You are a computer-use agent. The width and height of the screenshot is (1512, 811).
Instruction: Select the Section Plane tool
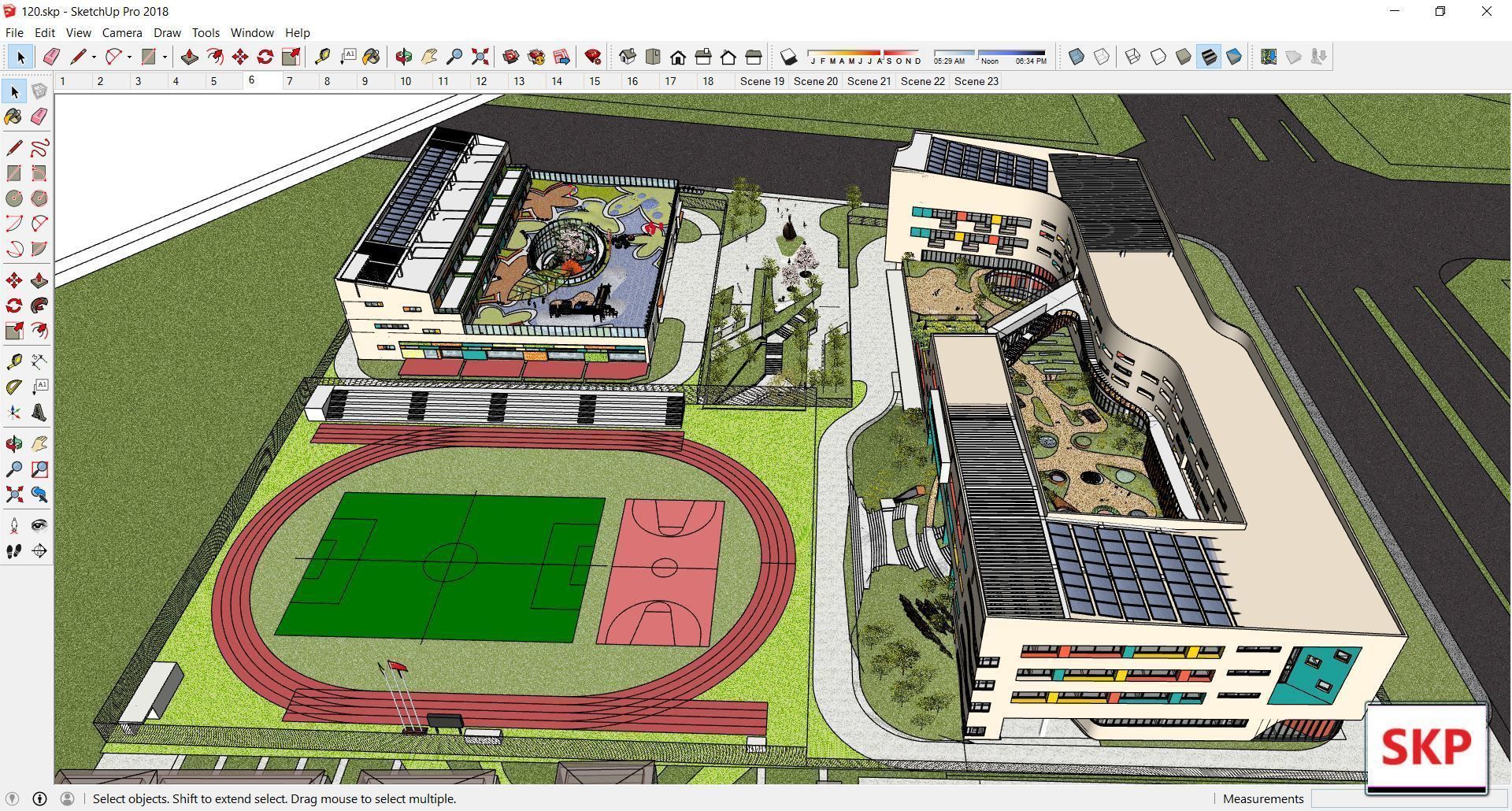click(x=39, y=551)
